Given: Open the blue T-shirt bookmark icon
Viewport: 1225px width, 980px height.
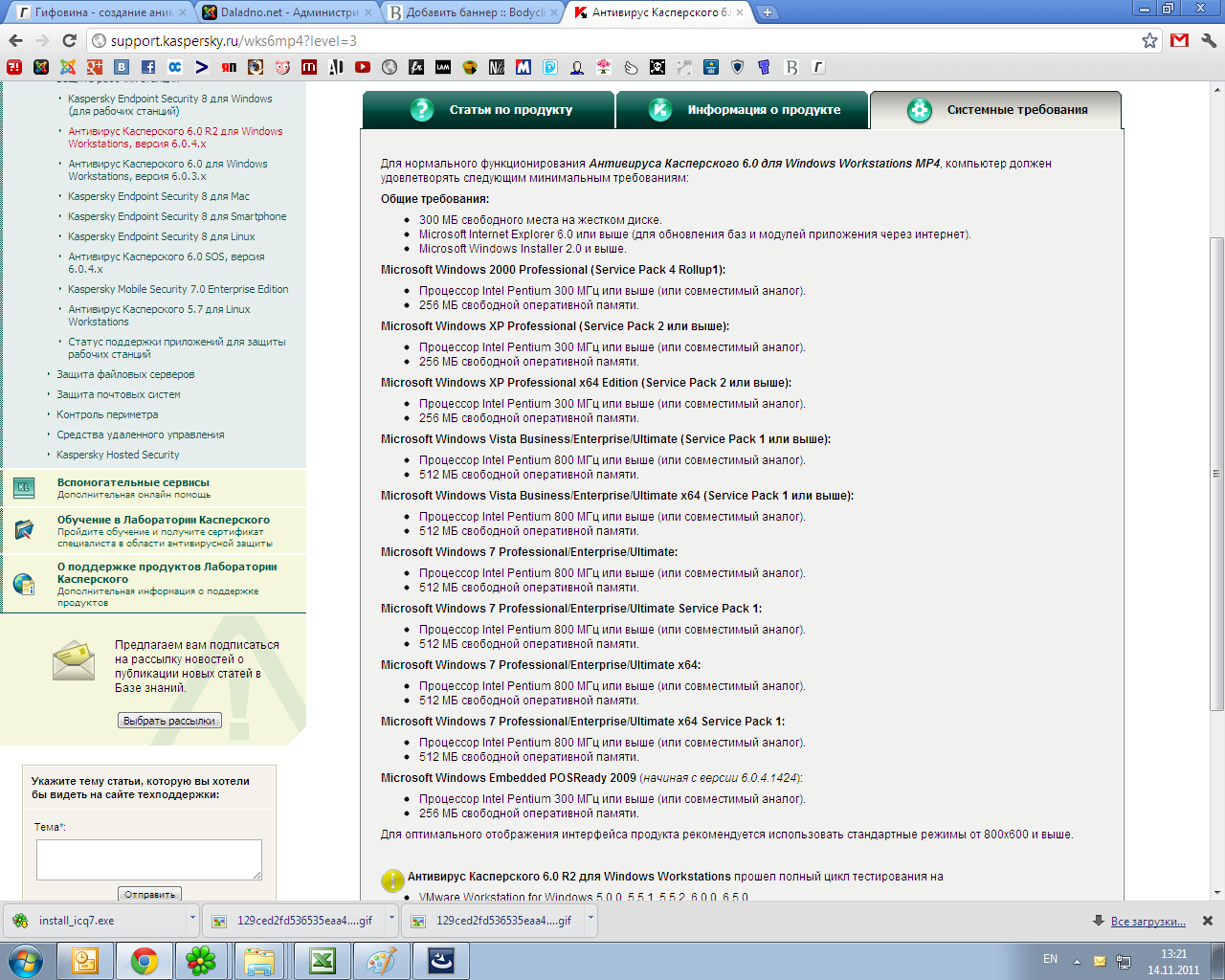Looking at the screenshot, I should pos(765,67).
